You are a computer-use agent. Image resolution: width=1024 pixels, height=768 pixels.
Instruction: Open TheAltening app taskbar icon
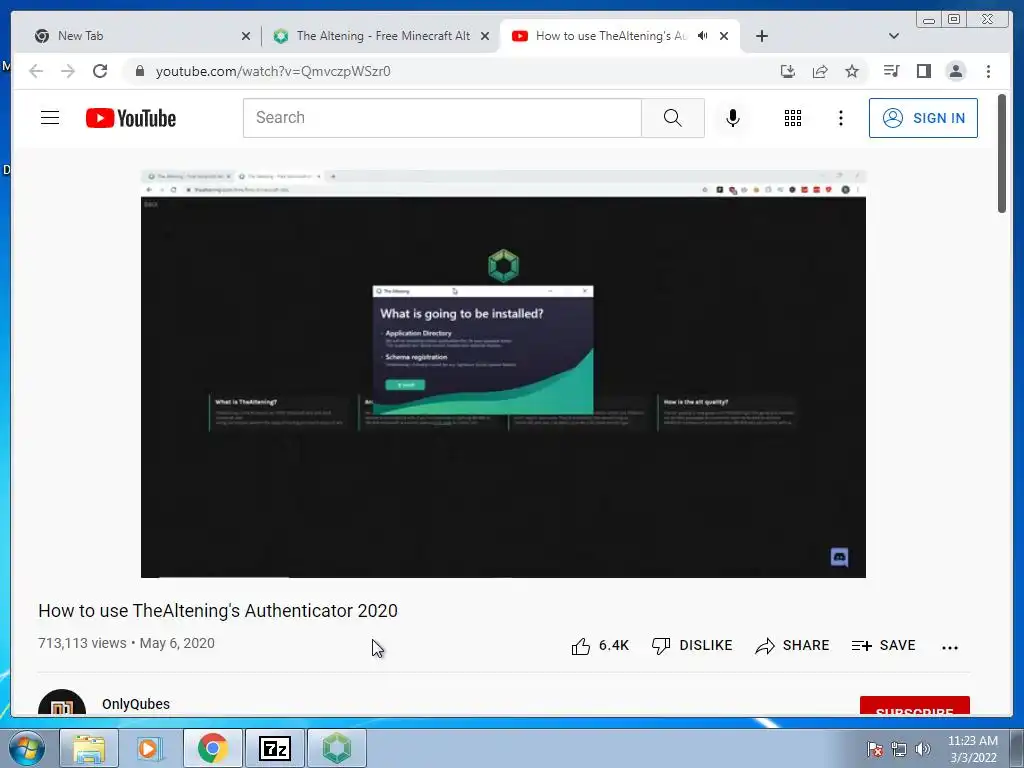click(x=336, y=748)
